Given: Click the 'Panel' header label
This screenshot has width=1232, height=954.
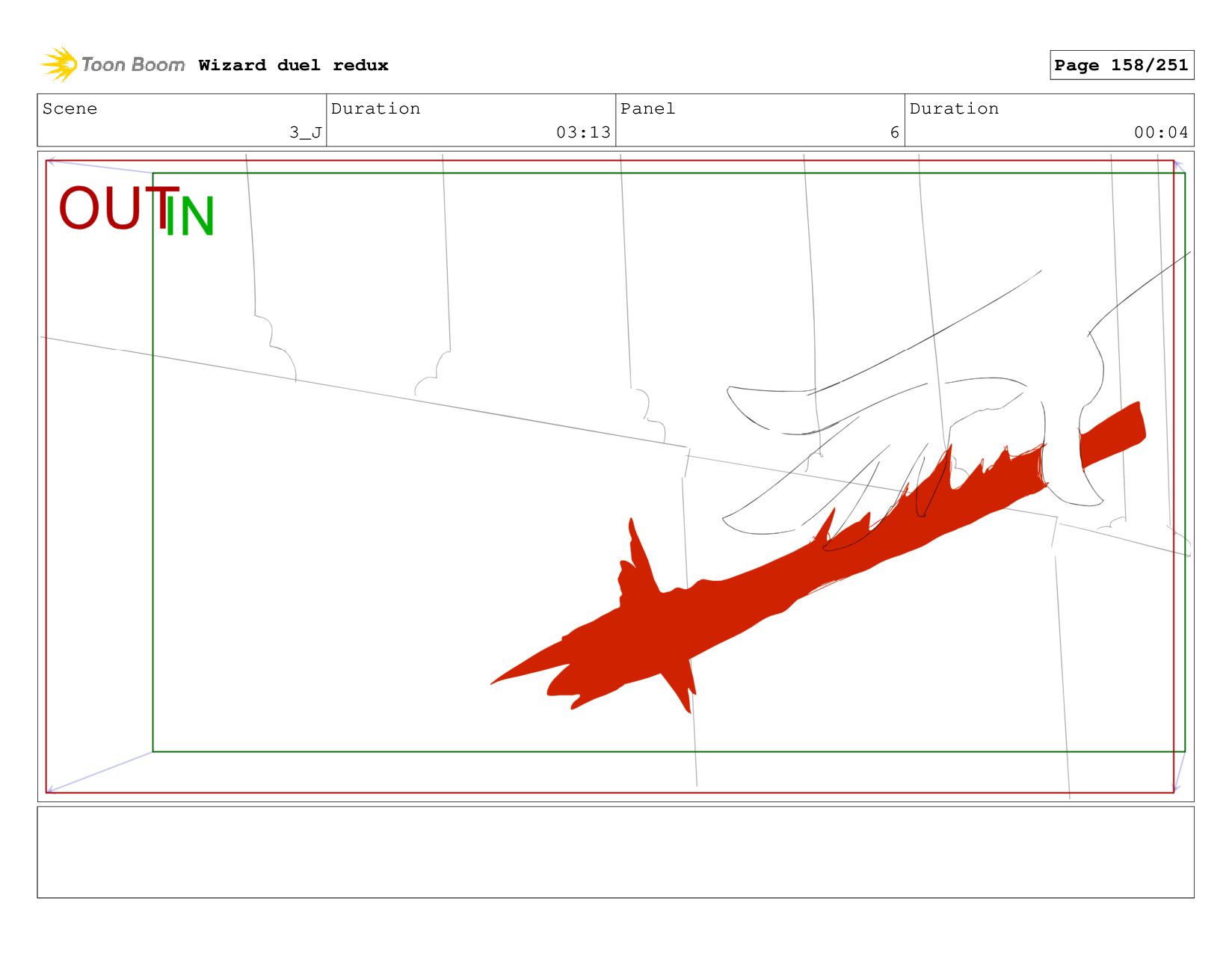Looking at the screenshot, I should pos(647,108).
